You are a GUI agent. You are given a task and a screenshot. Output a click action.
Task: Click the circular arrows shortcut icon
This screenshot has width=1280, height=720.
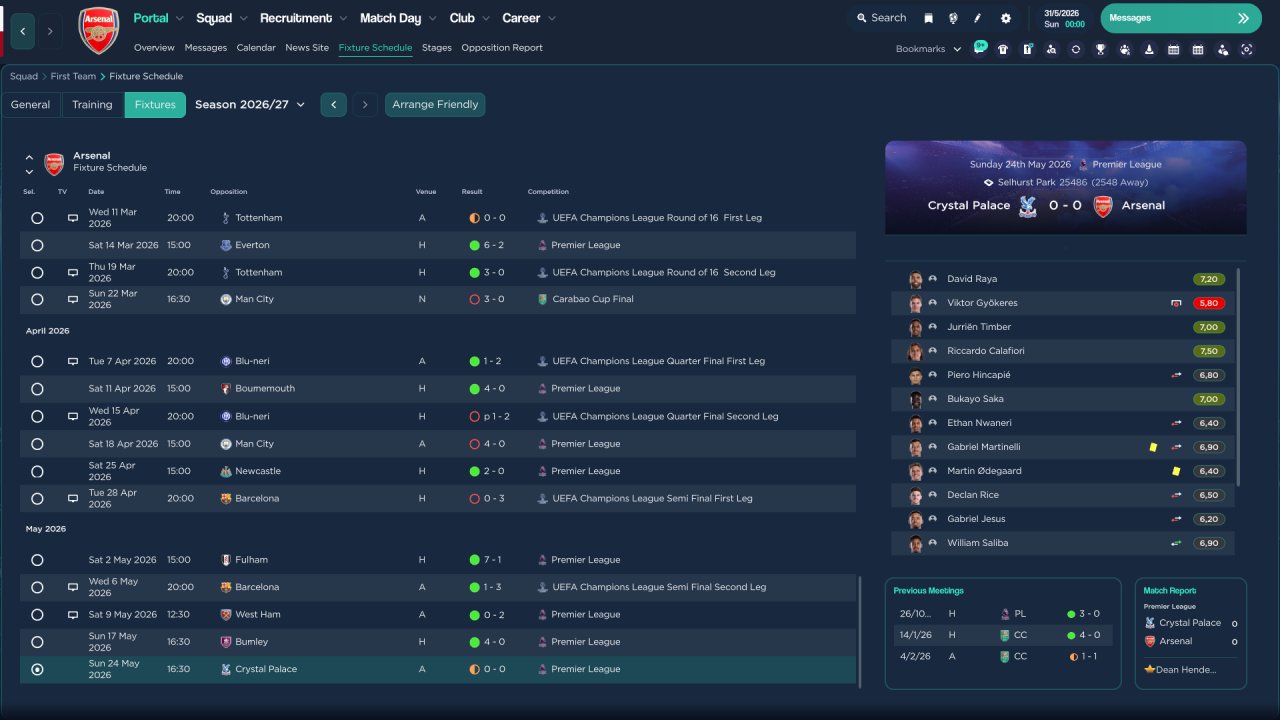tap(1075, 49)
